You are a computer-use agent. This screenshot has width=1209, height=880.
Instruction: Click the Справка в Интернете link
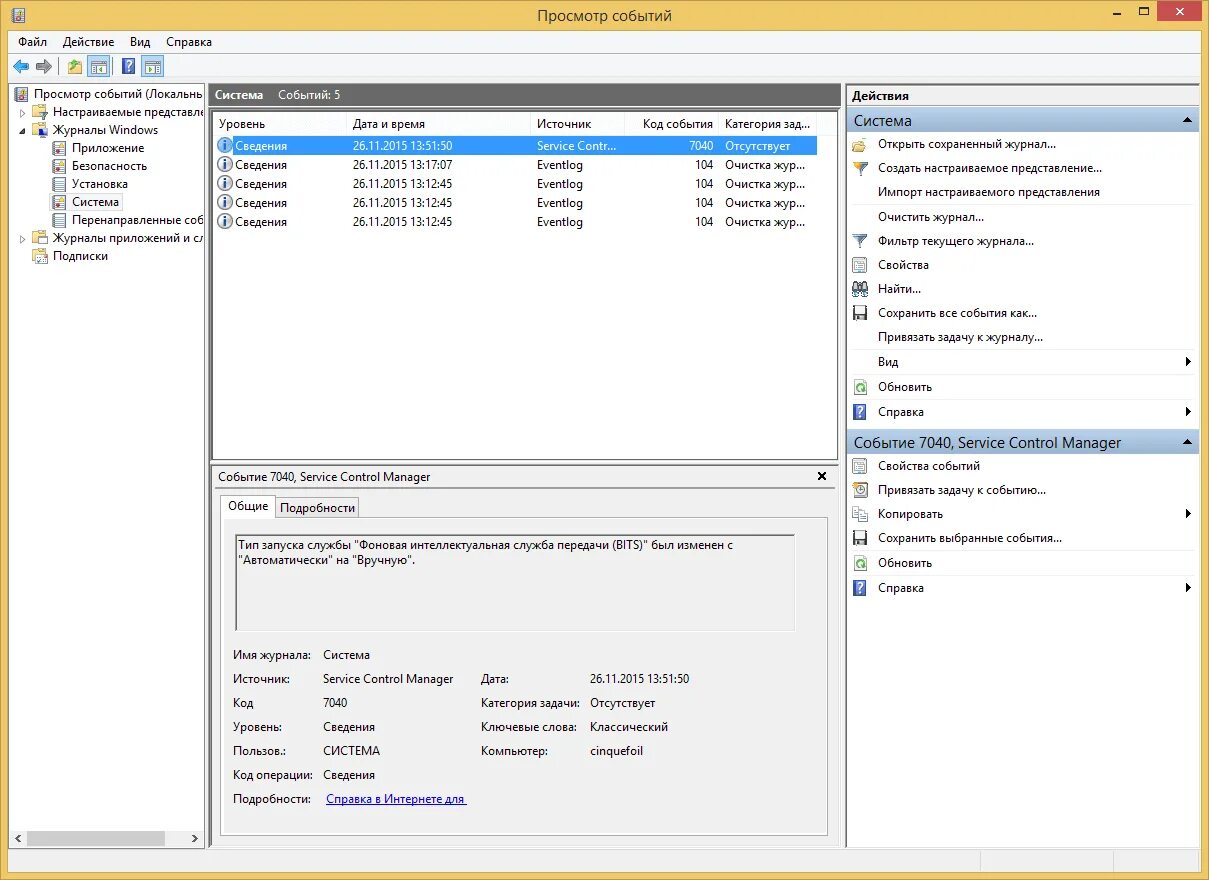pyautogui.click(x=396, y=799)
